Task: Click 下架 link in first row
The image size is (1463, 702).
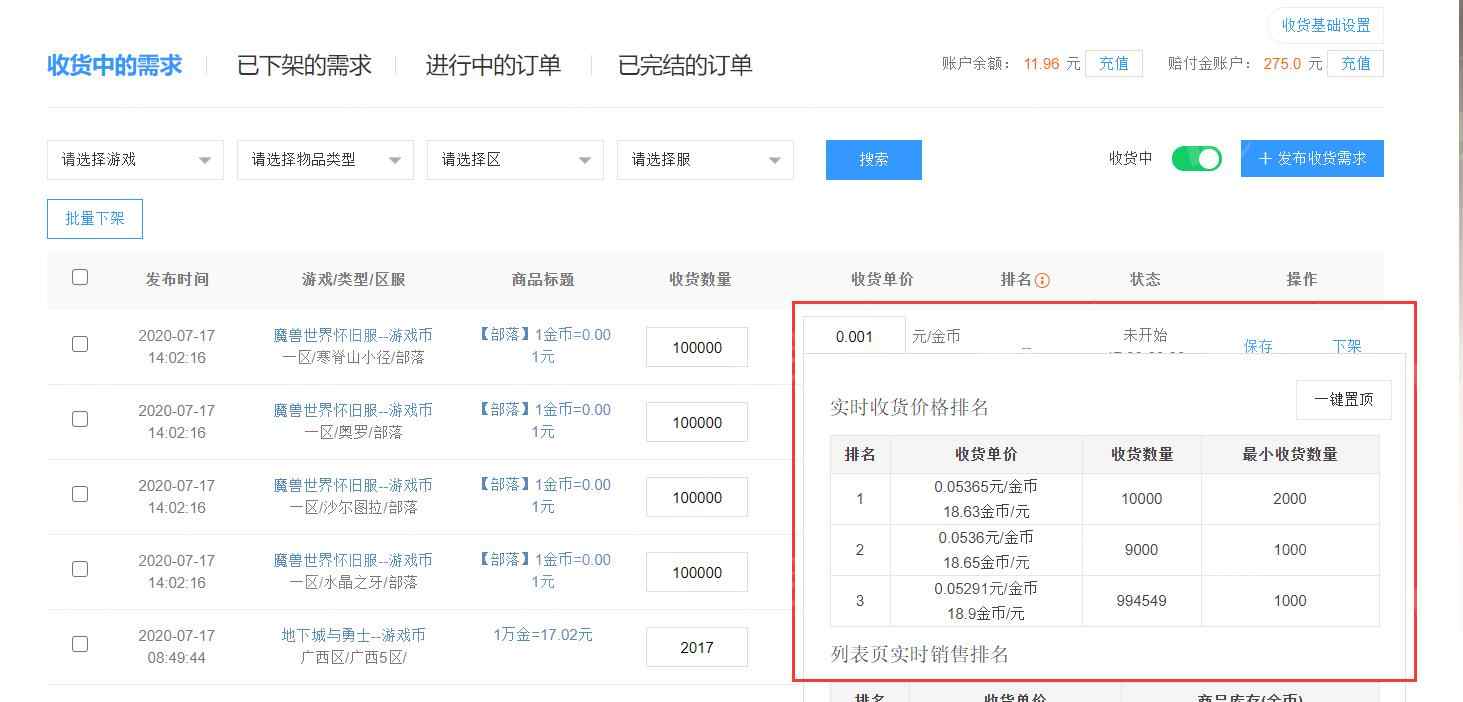Action: click(x=1347, y=346)
